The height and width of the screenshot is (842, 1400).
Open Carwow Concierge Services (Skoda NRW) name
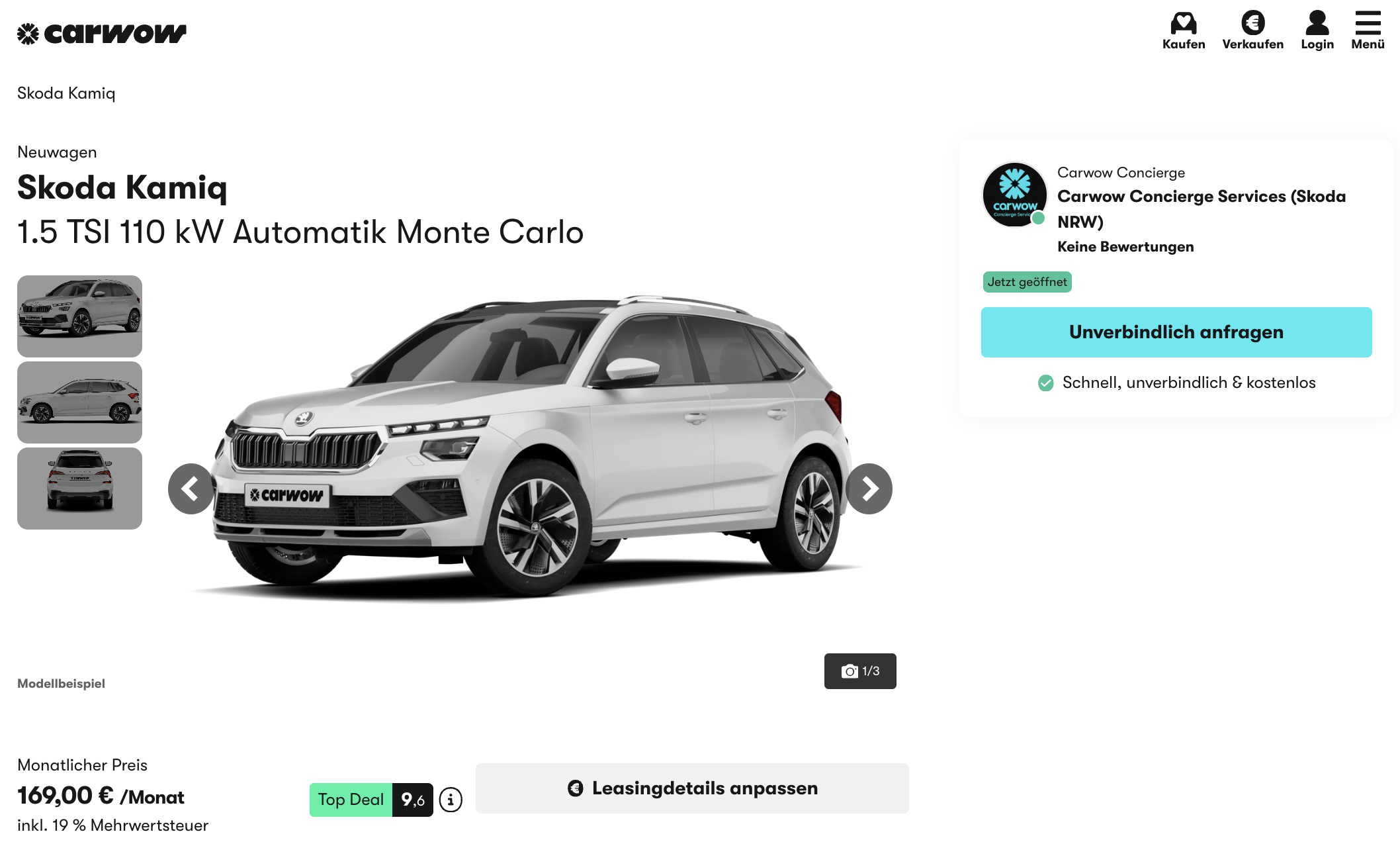coord(1202,209)
